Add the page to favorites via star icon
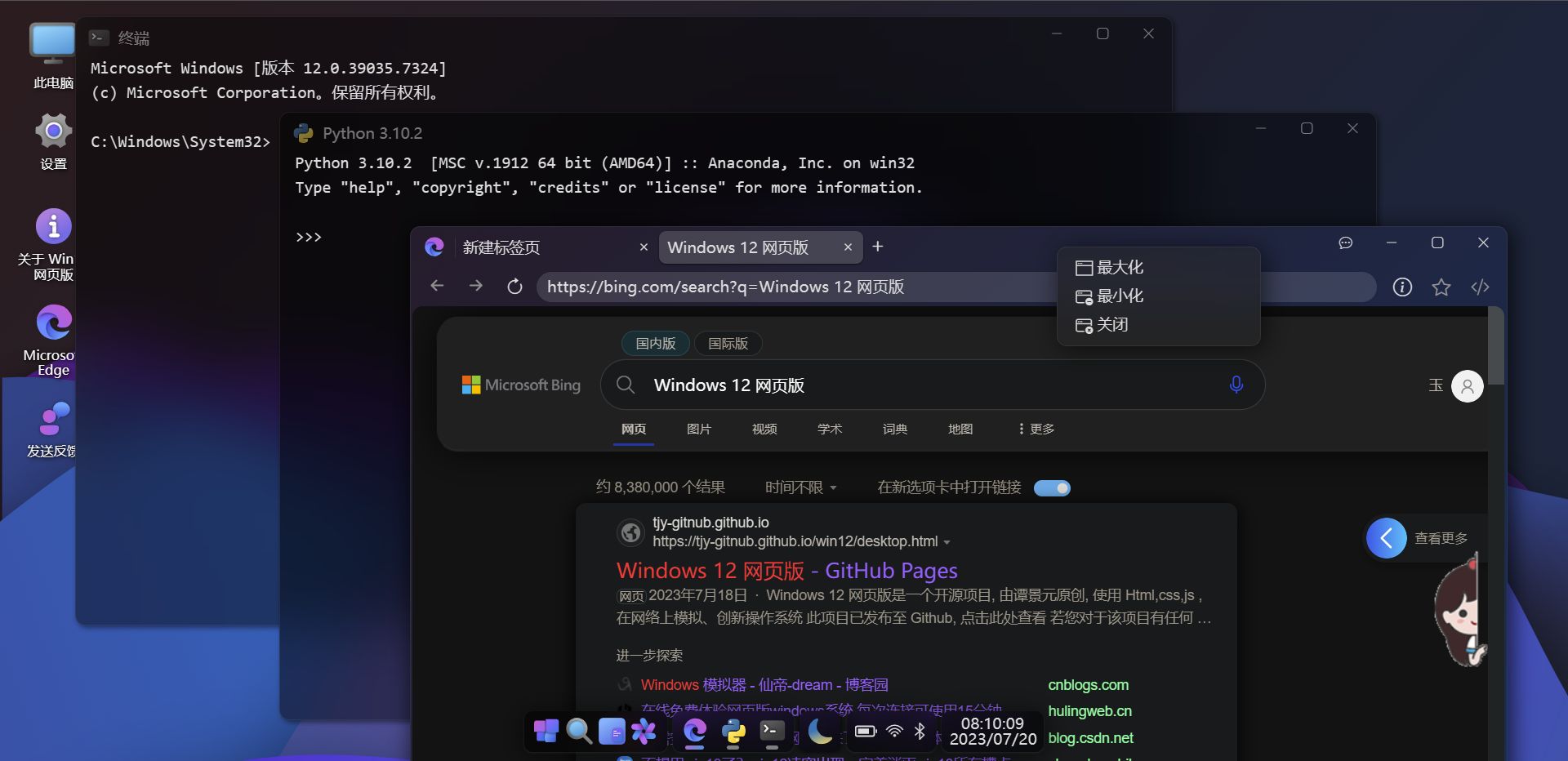 [1441, 287]
